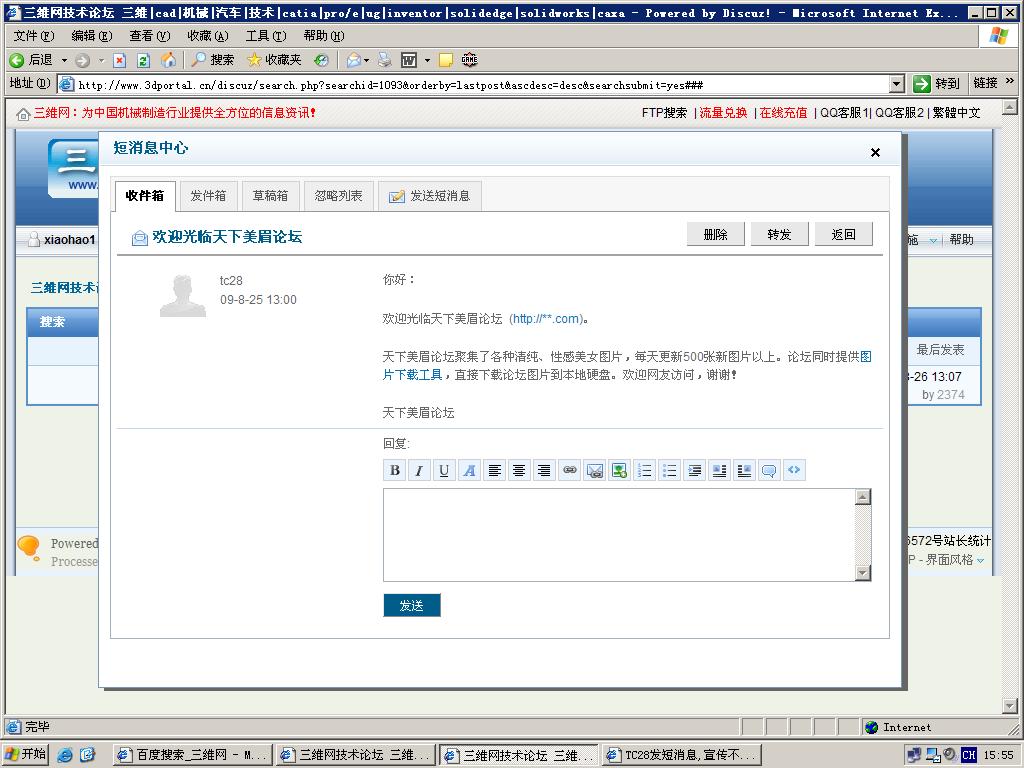Screen dimensions: 1024x768
Task: Click the IE Back button
Action: click(31, 60)
